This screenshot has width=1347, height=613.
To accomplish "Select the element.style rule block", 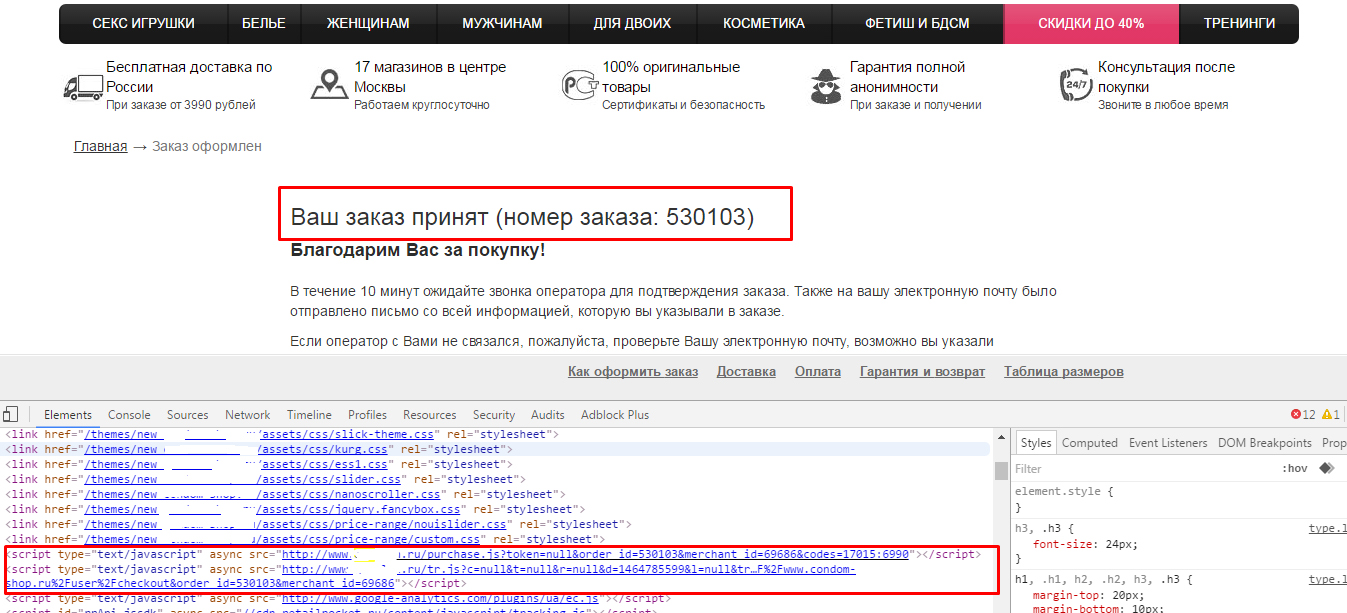I will (x=1179, y=500).
